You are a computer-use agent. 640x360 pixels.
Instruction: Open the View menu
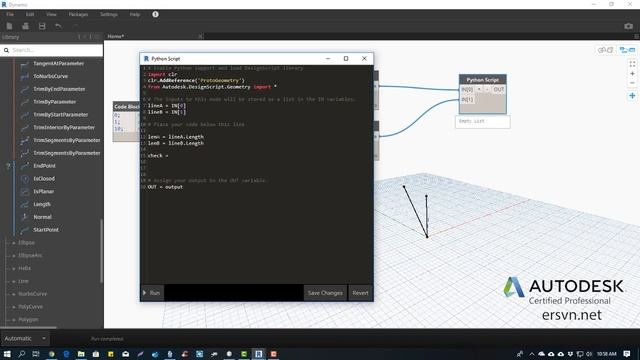click(x=51, y=14)
